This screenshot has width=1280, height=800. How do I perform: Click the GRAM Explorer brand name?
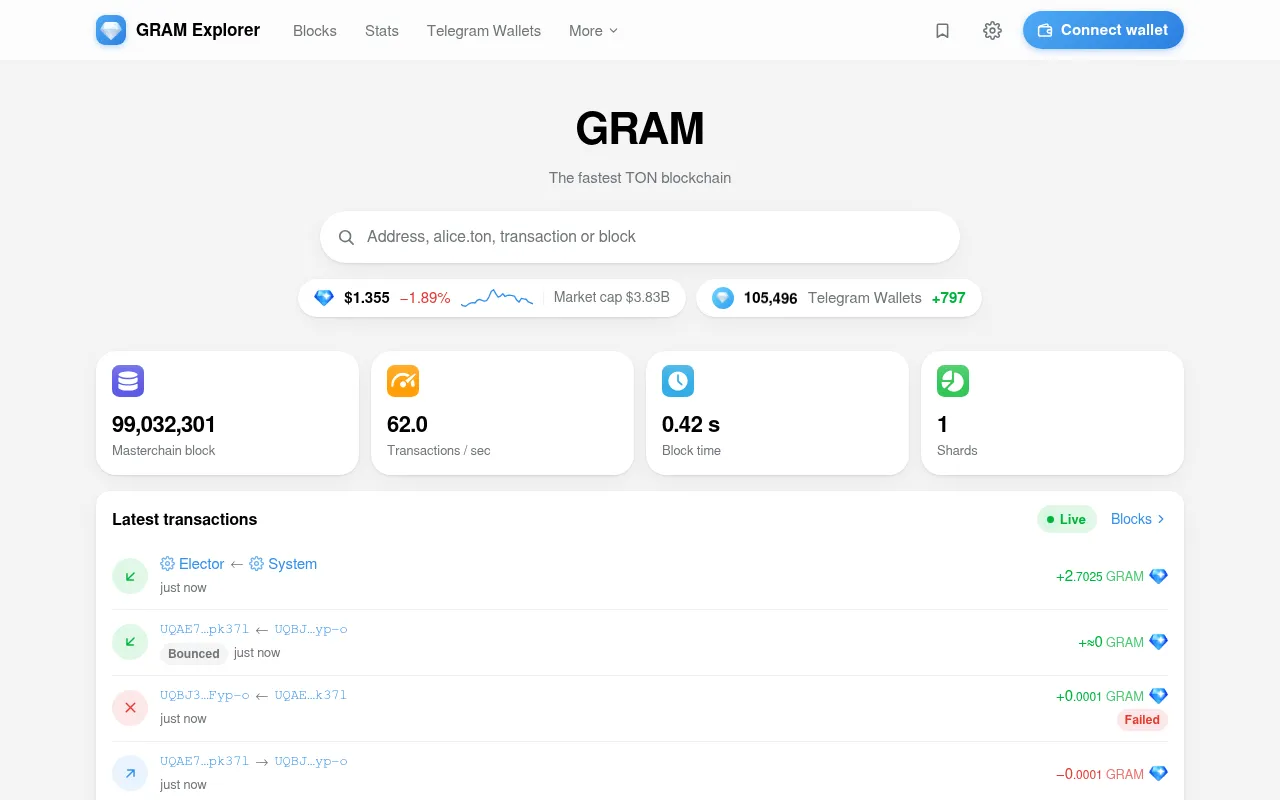pos(198,30)
